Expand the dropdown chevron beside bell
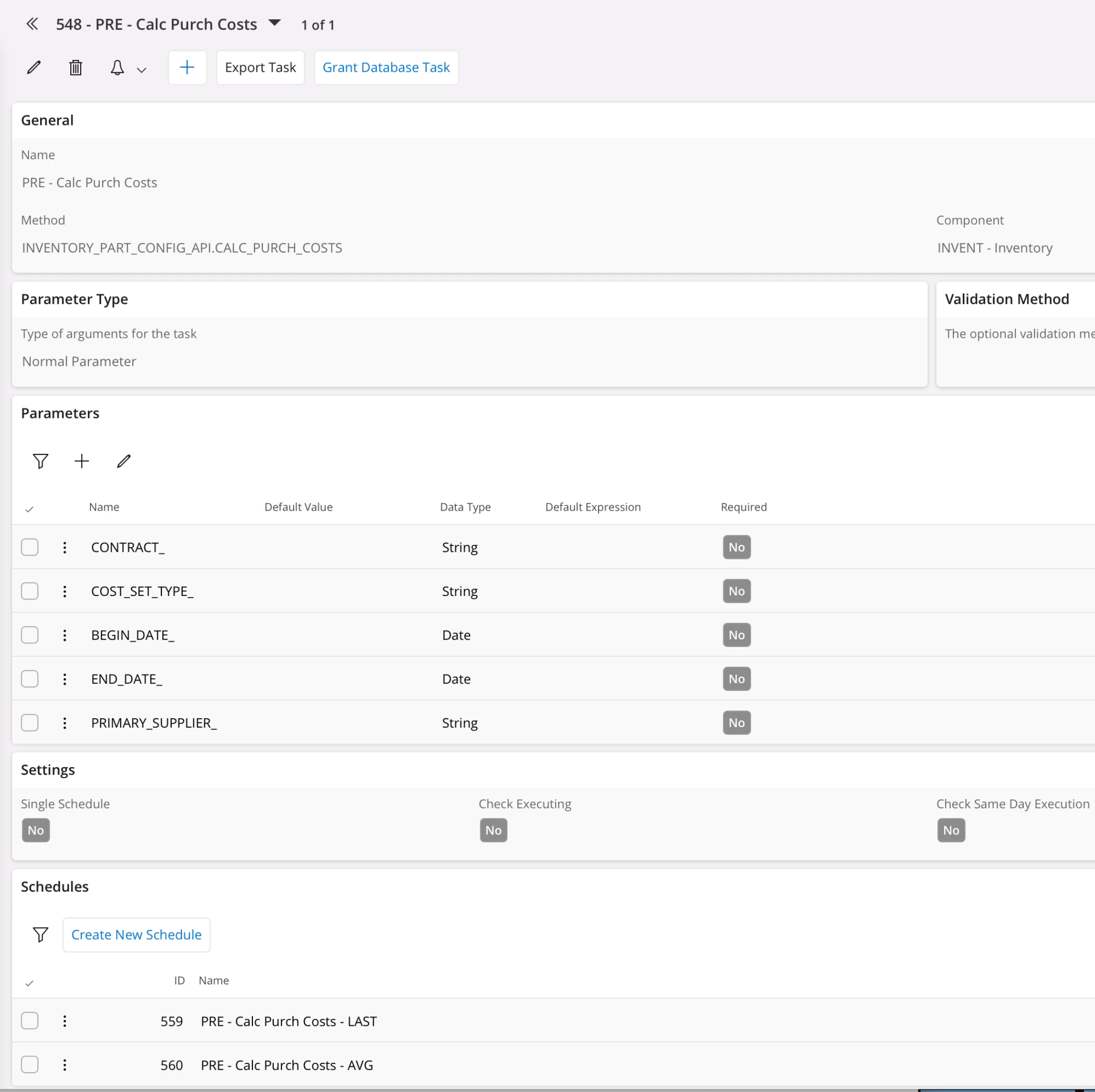Image resolution: width=1095 pixels, height=1092 pixels. pos(142,70)
